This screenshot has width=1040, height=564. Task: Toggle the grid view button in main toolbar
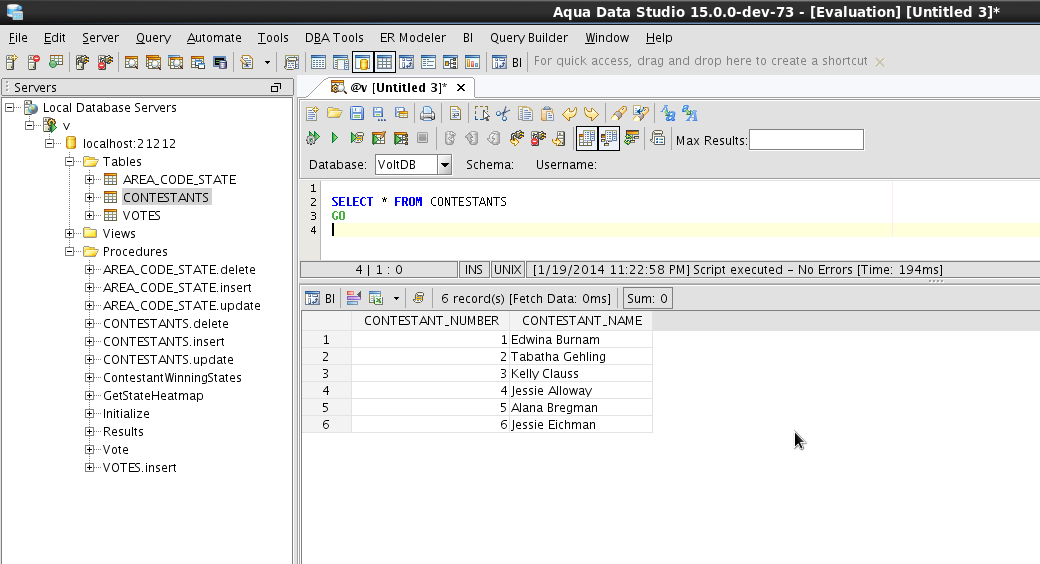(384, 62)
